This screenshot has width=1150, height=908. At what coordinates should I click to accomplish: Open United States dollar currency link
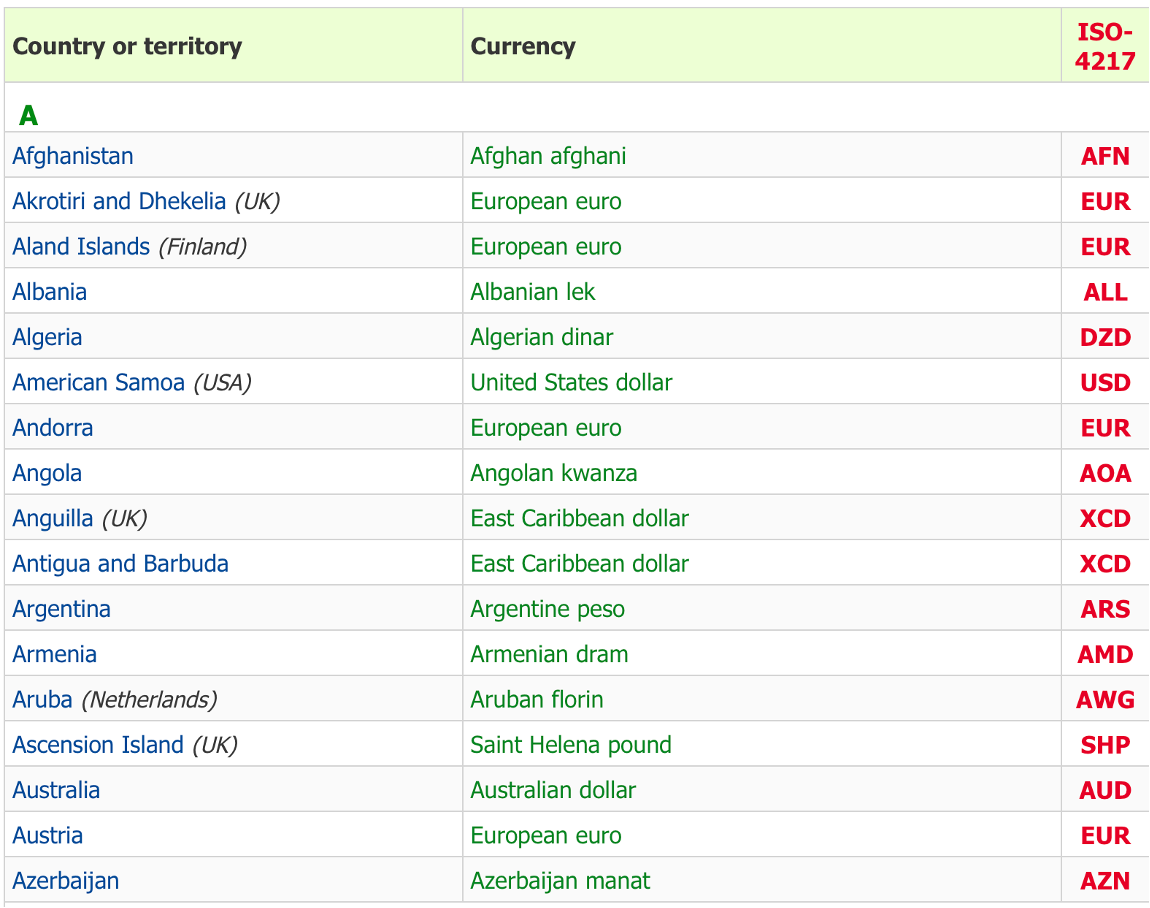pos(571,383)
